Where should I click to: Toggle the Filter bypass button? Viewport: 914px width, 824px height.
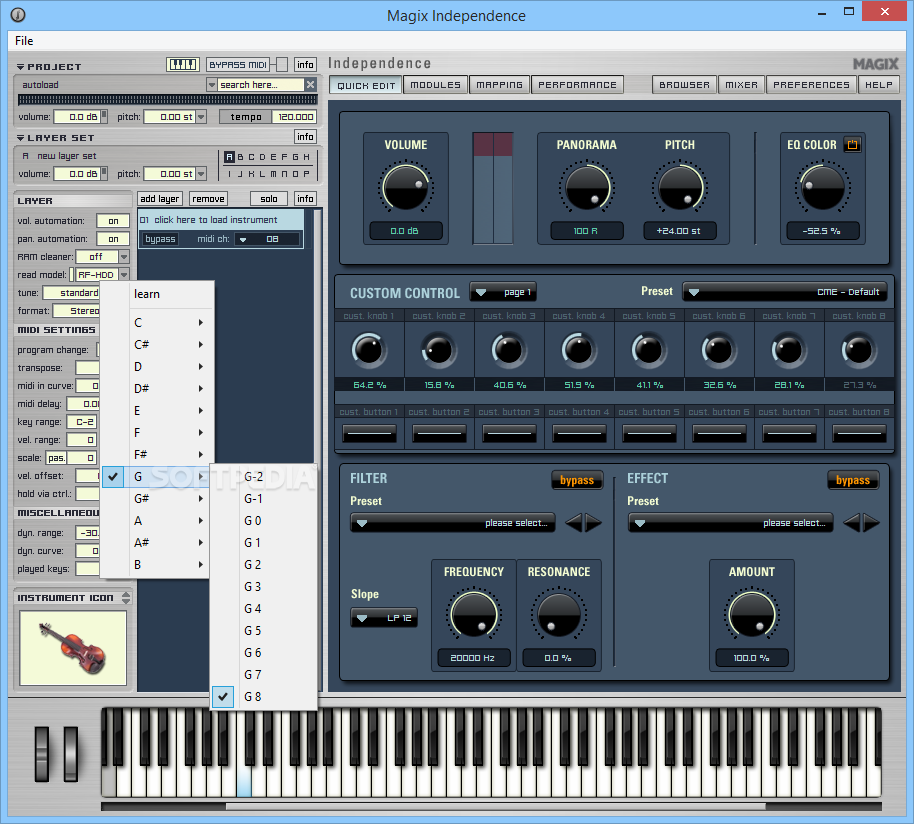click(x=576, y=480)
